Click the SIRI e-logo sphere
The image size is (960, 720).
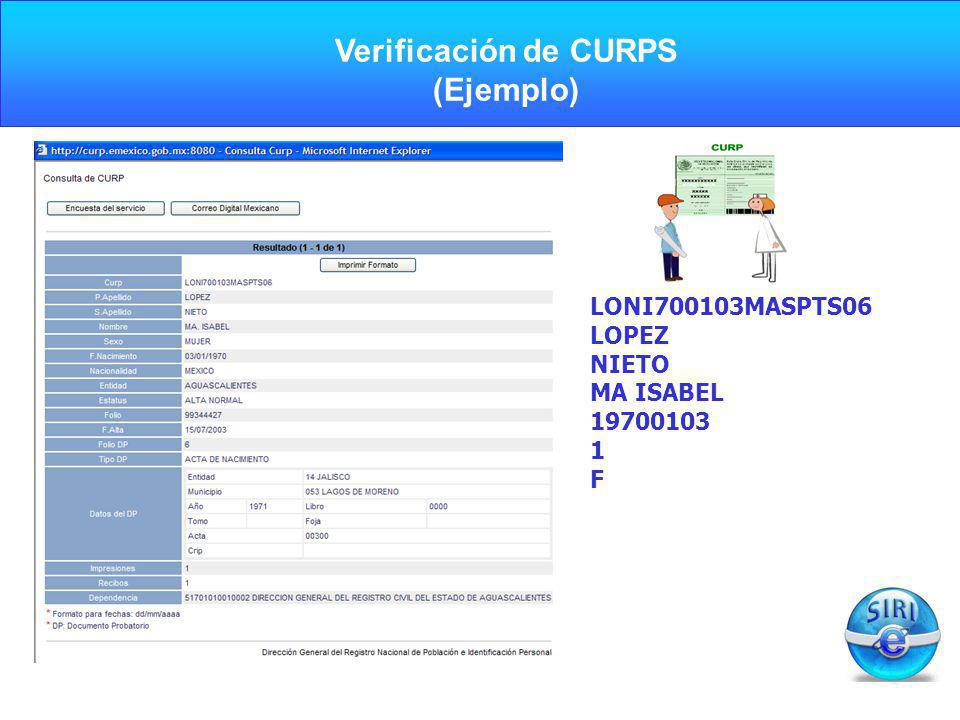pyautogui.click(x=893, y=634)
